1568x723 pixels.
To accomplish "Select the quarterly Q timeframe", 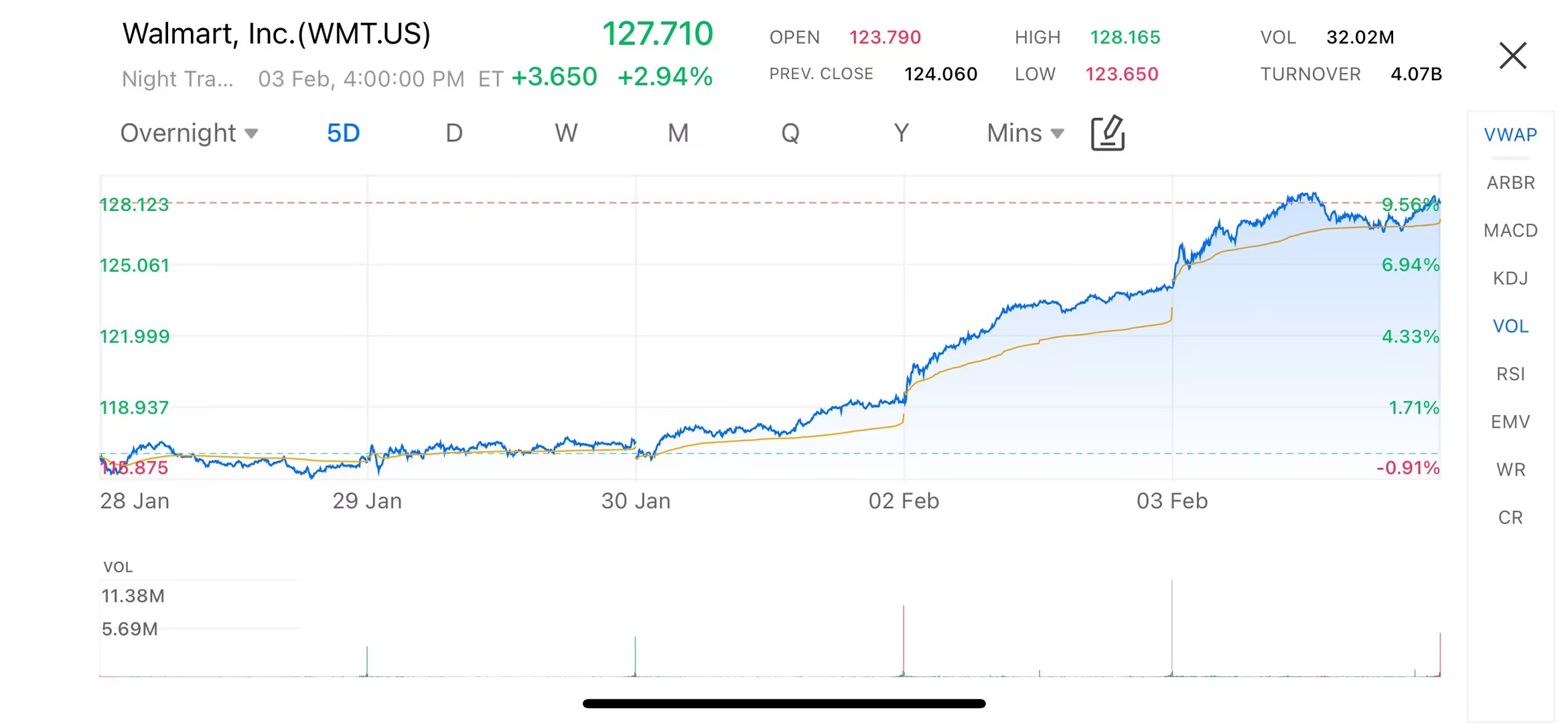I will [790, 133].
